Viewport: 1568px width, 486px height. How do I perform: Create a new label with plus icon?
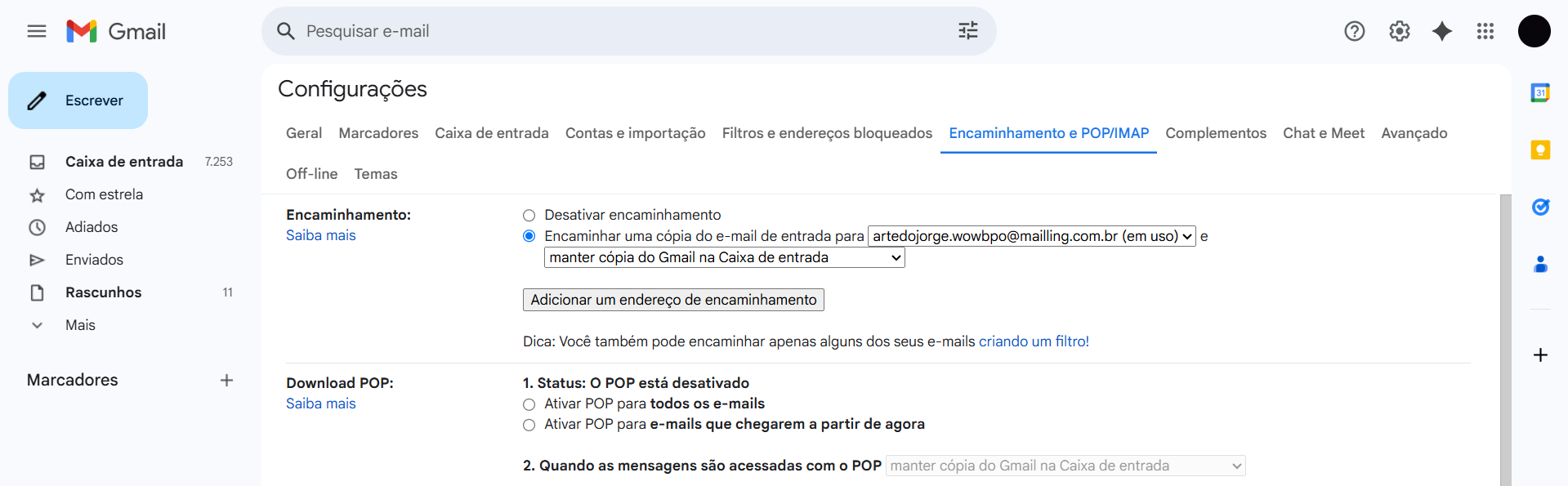click(x=226, y=380)
